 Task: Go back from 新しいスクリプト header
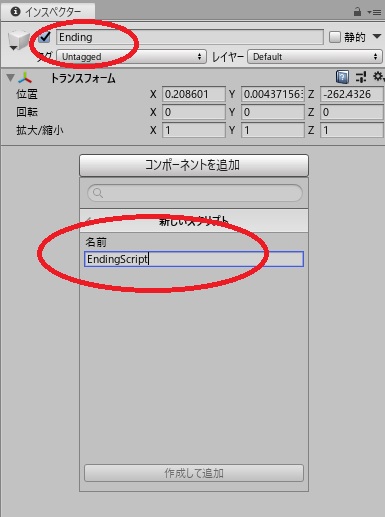coord(89,220)
